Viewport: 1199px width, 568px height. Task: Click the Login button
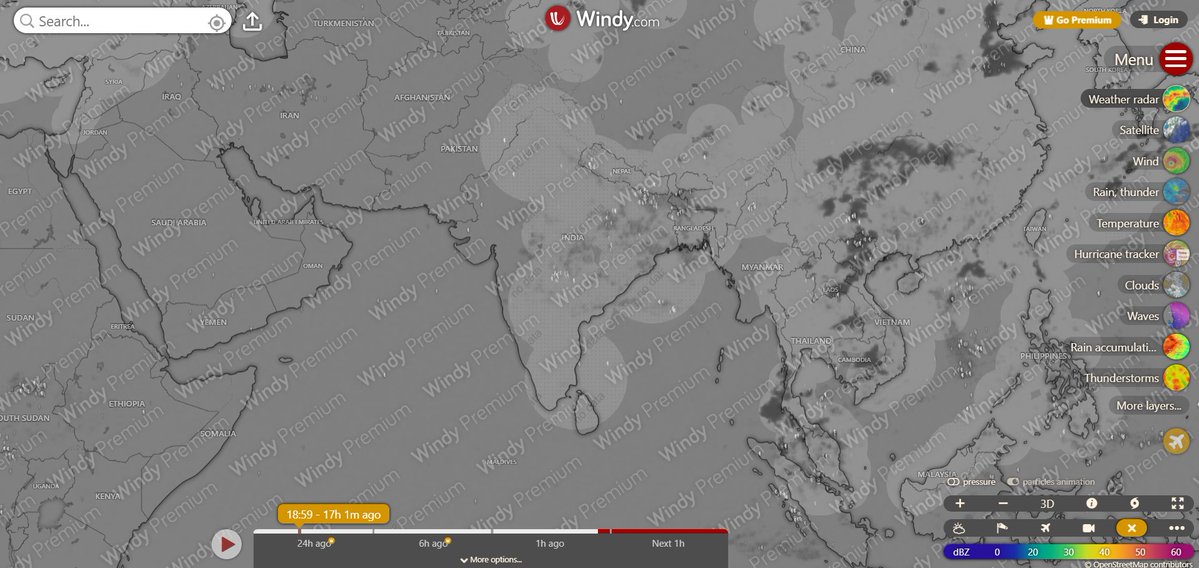coord(1158,20)
